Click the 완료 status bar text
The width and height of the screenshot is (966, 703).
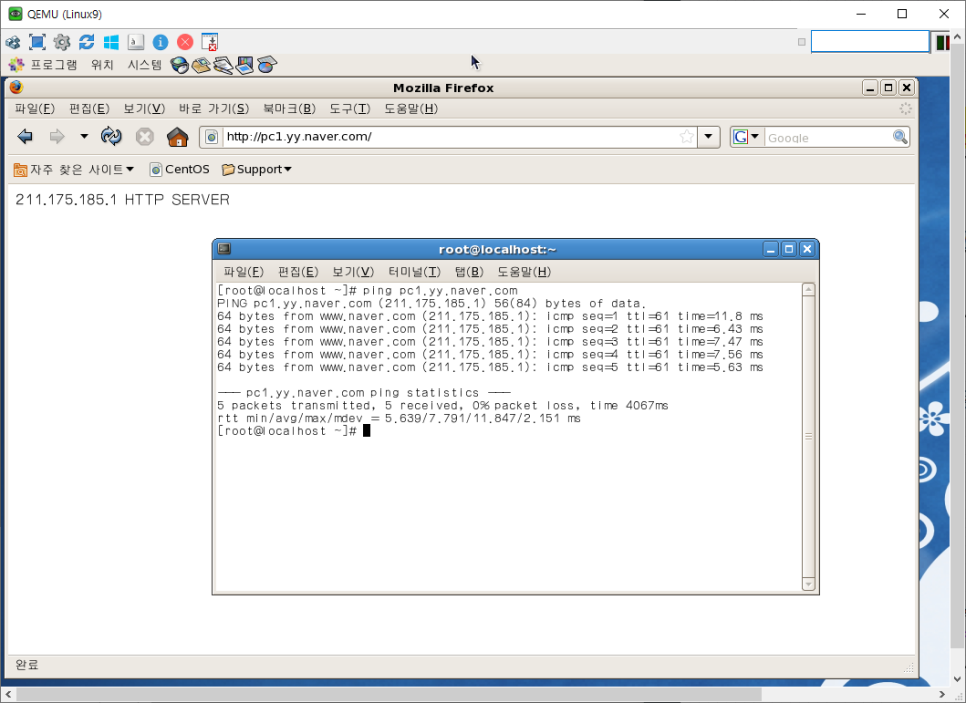26,665
